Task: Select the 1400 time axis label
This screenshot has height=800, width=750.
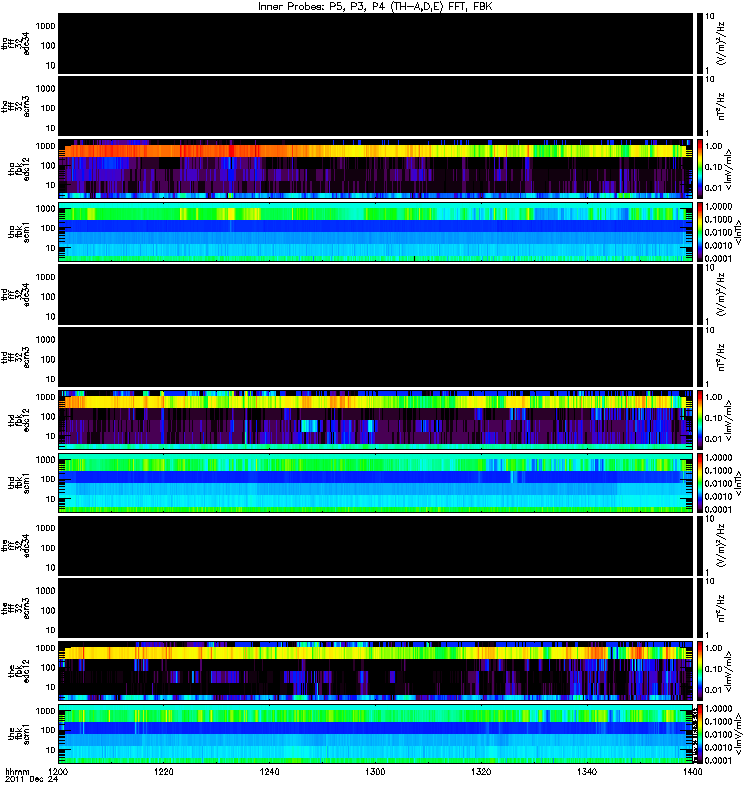Action: [692, 771]
